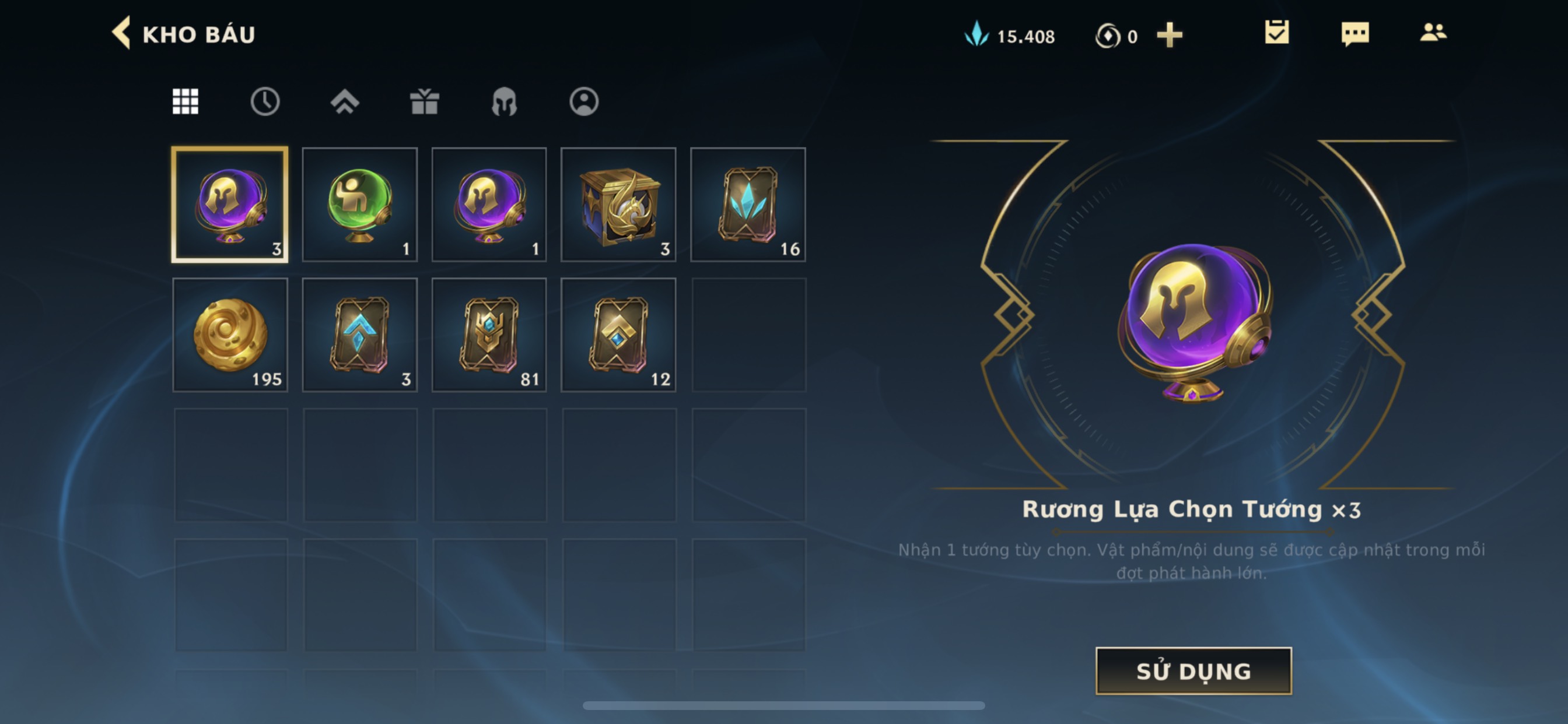This screenshot has width=1568, height=724.
Task: Select the card item with quantity 12
Action: tap(618, 335)
